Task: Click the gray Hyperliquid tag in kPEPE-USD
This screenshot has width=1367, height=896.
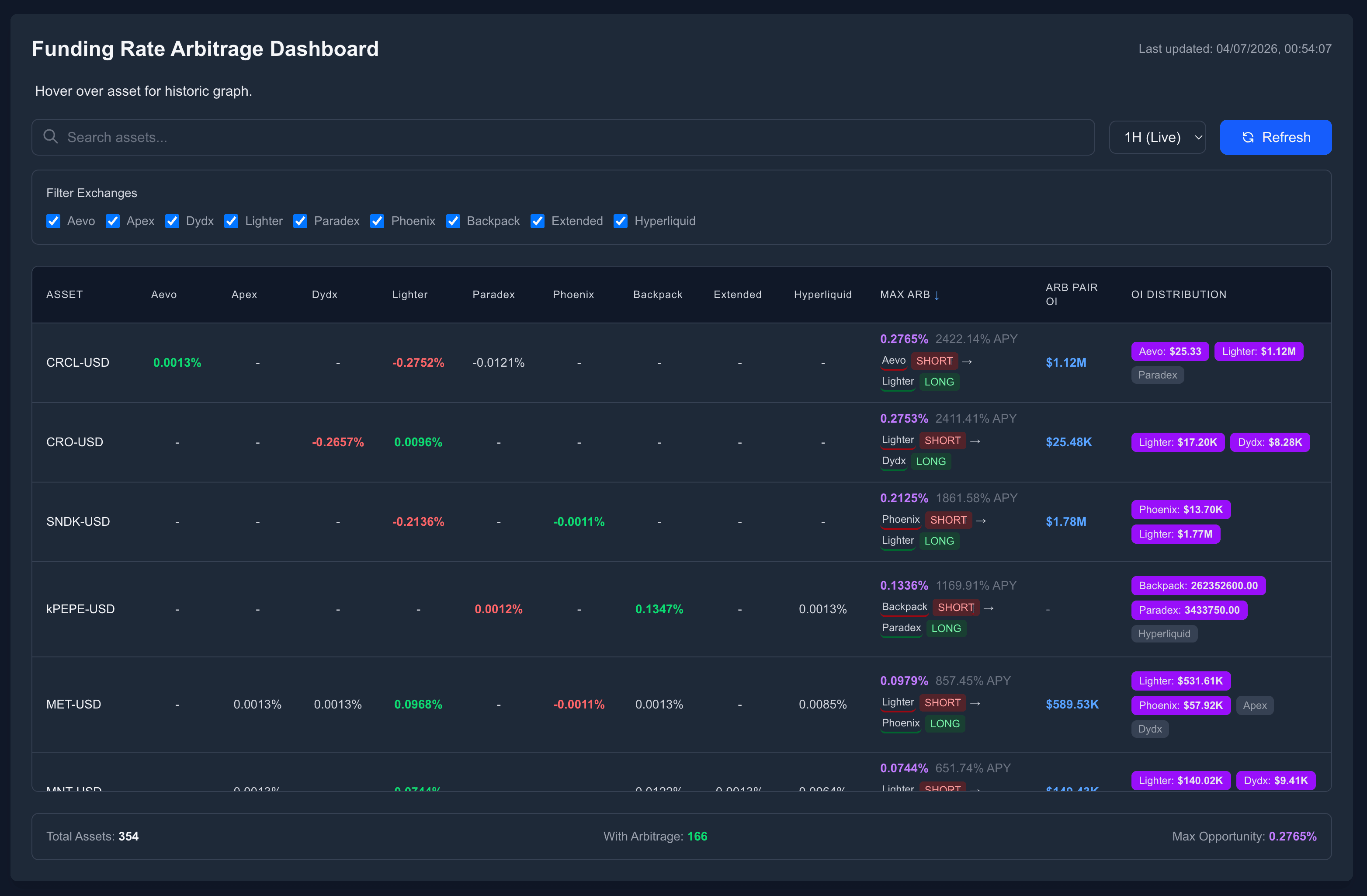Action: 1164,634
